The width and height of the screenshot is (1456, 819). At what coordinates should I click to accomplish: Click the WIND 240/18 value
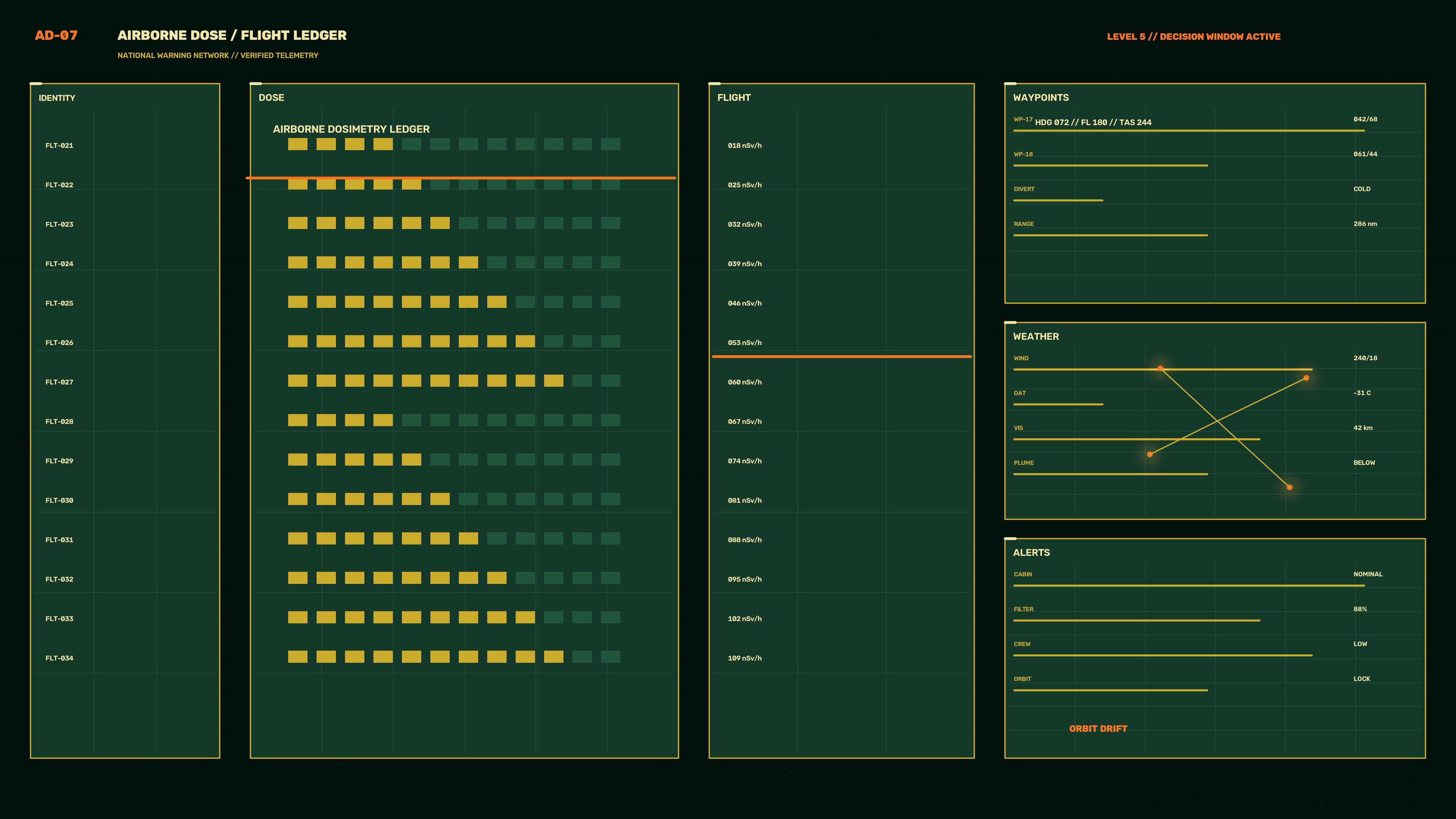1365,358
